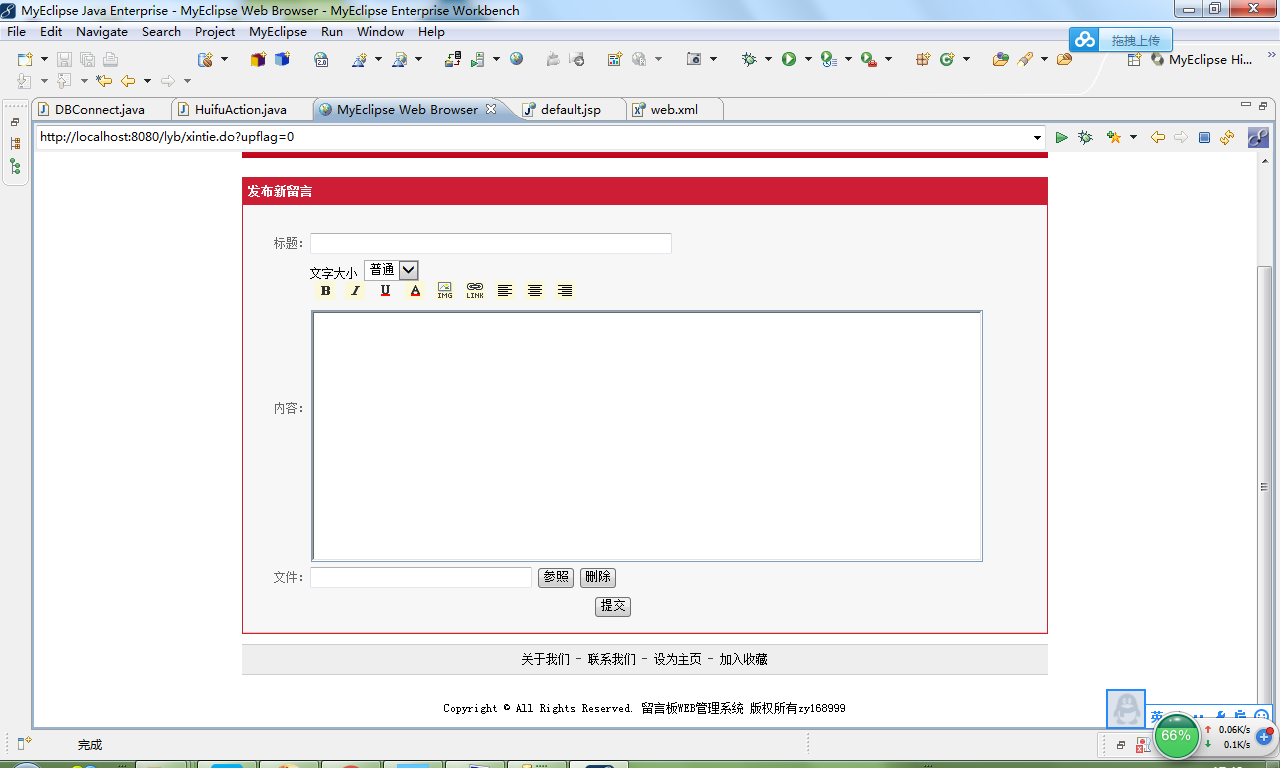Click inside the 标题 title input field
Viewport: 1280px width, 768px height.
tap(490, 242)
